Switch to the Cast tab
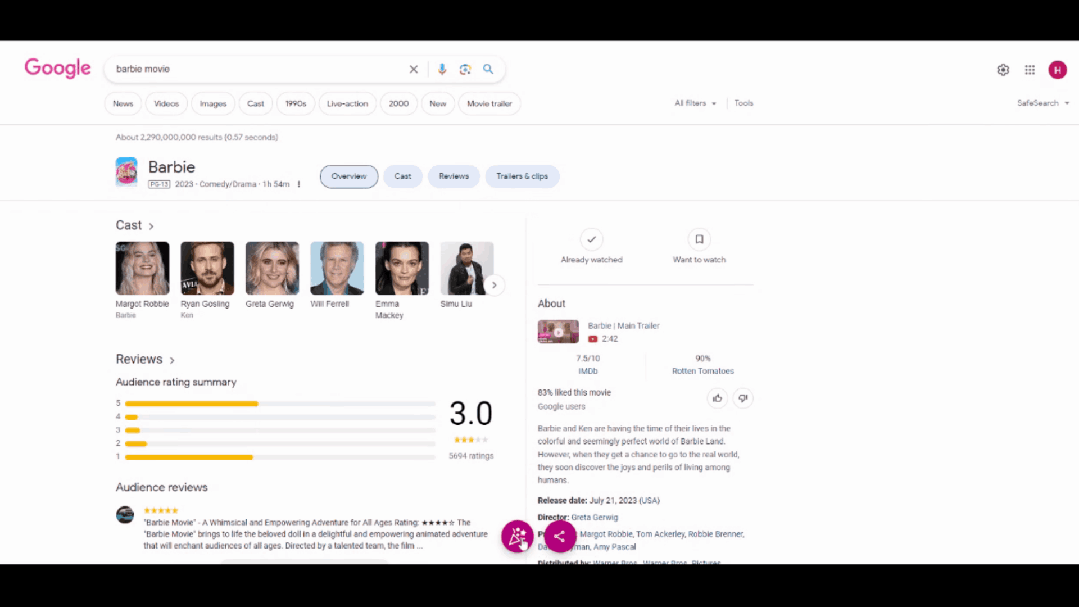 coord(402,176)
